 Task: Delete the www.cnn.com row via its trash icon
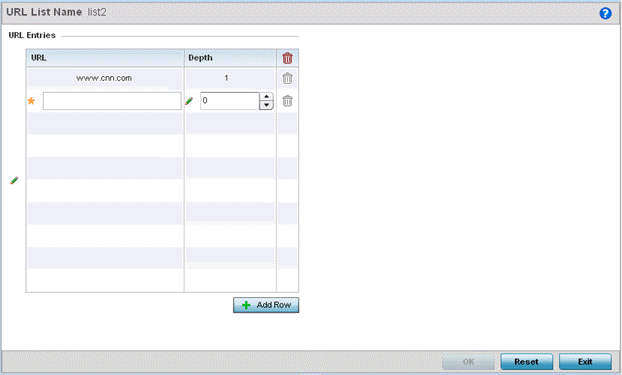[x=287, y=78]
